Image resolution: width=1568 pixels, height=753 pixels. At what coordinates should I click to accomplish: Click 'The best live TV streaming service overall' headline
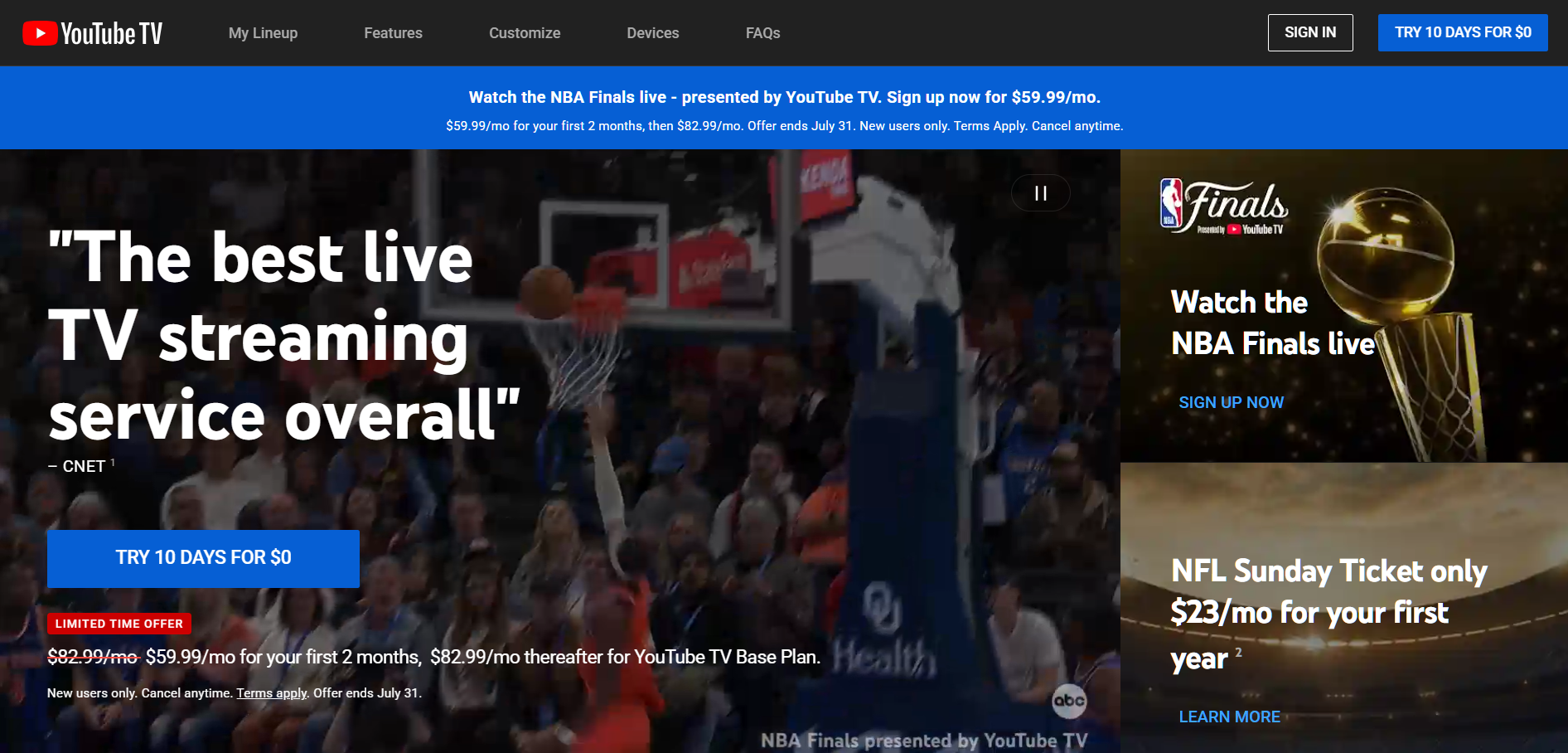(284, 336)
